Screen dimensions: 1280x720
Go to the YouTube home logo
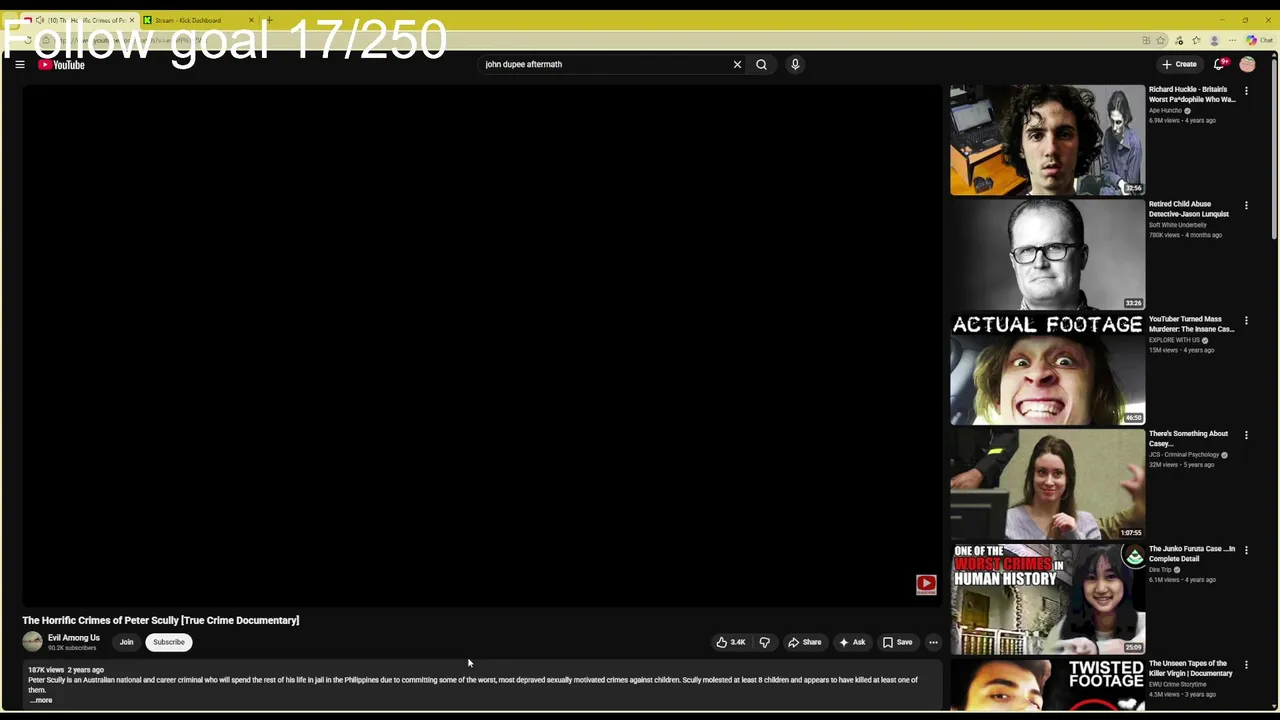61,65
